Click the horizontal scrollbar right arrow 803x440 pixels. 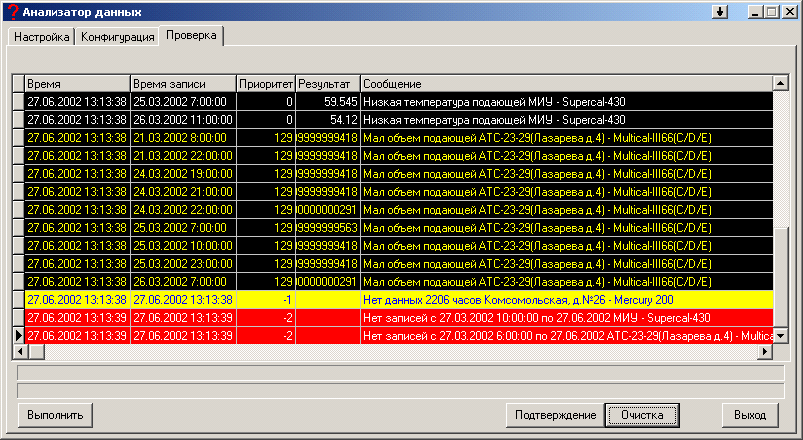765,351
